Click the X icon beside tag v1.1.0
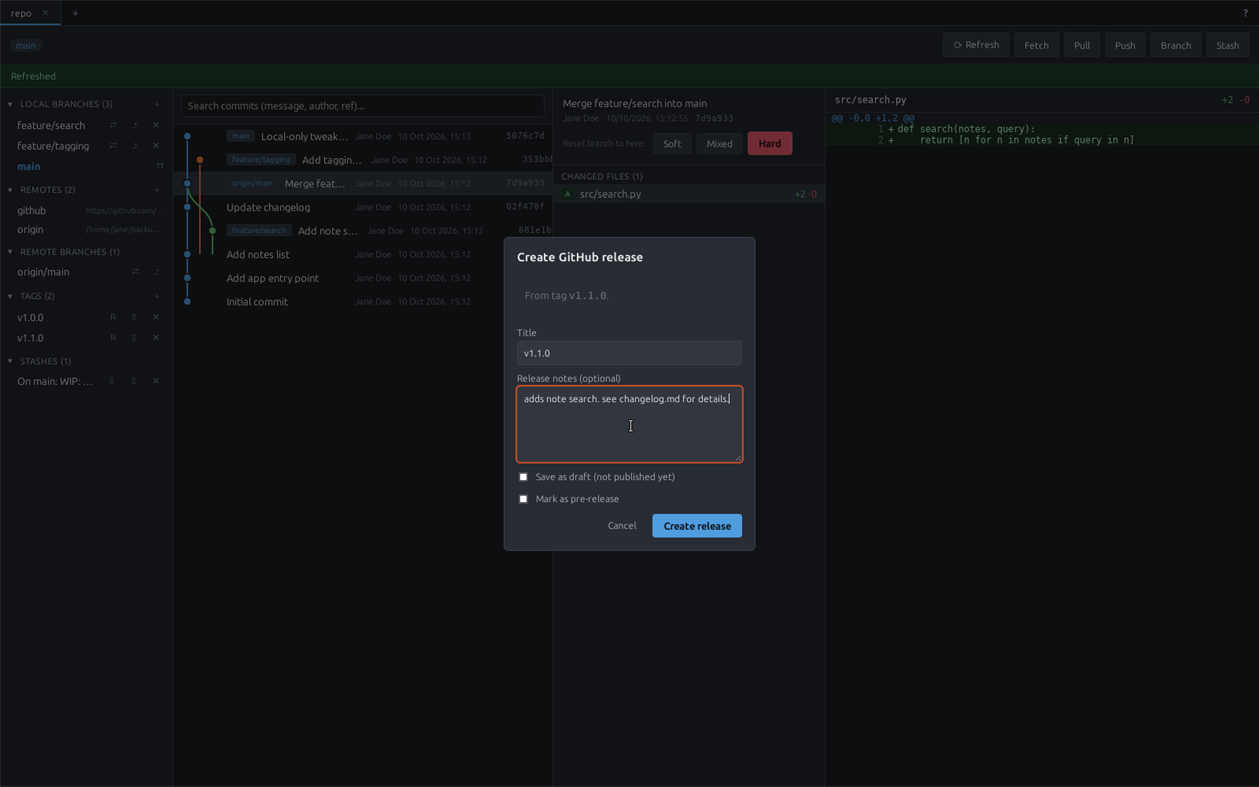 pyautogui.click(x=156, y=338)
